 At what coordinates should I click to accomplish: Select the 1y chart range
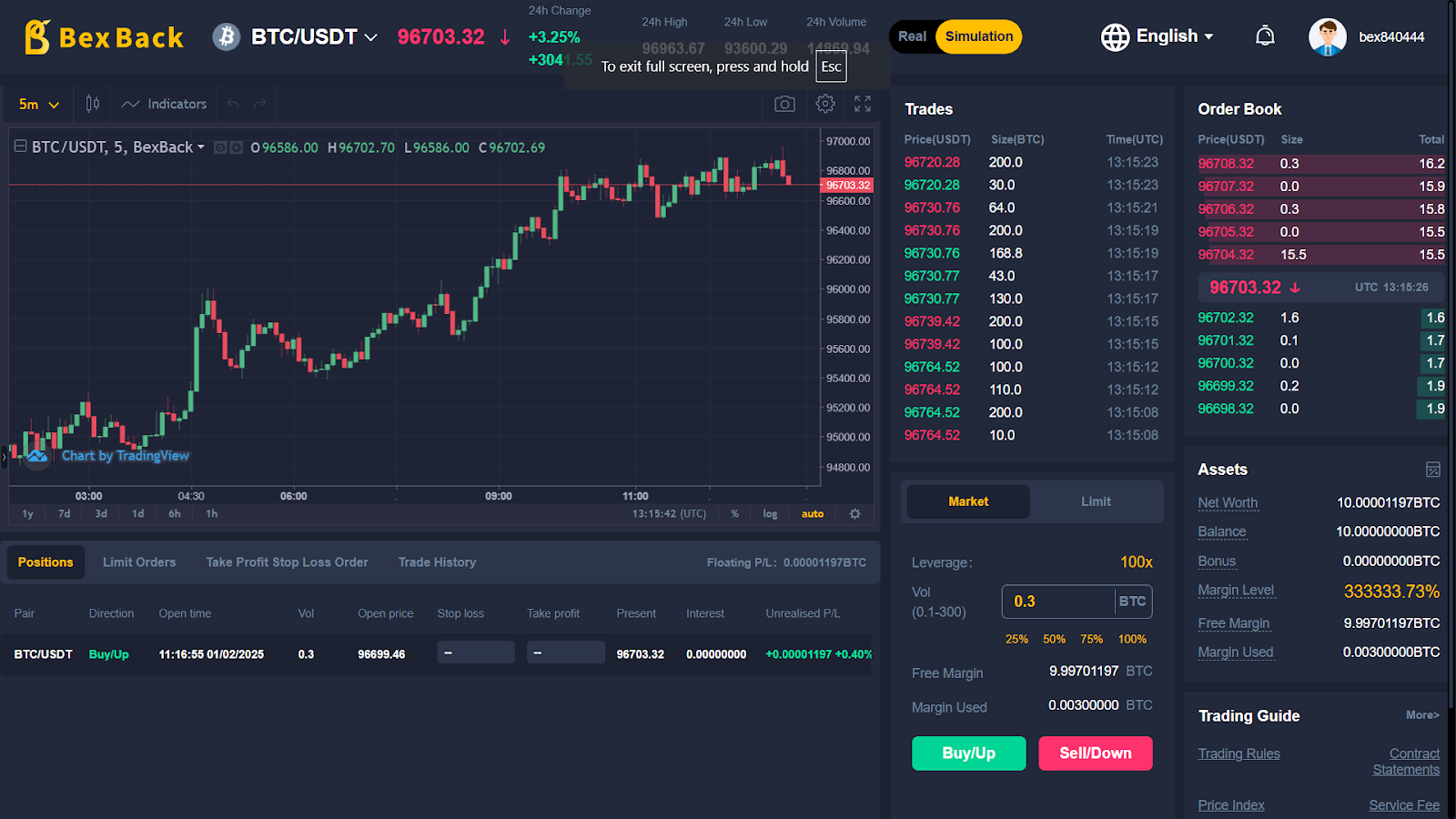[x=27, y=514]
